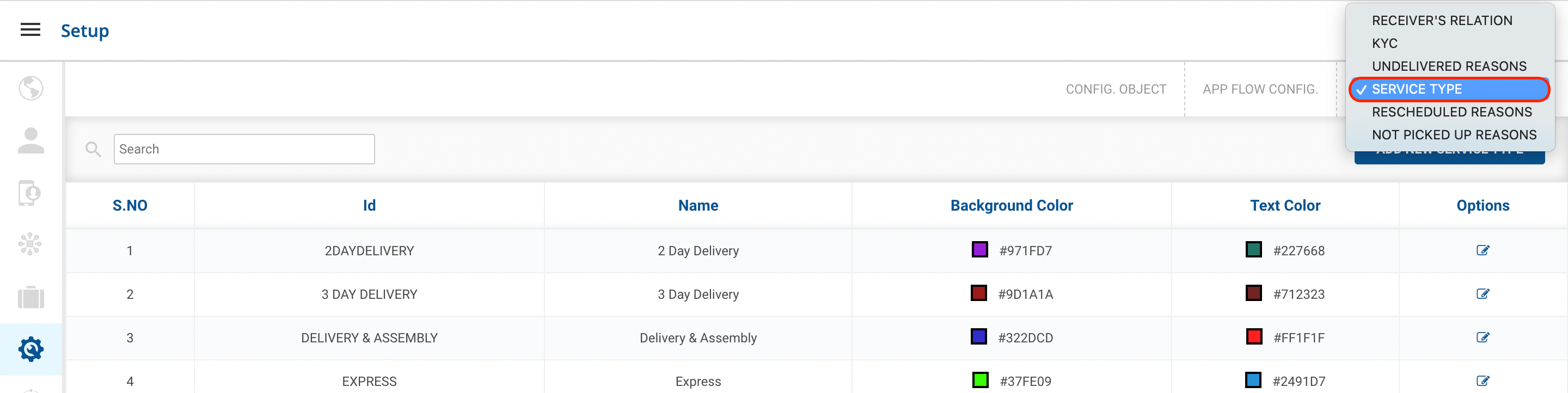Open the user profile sidebar icon

tap(30, 140)
